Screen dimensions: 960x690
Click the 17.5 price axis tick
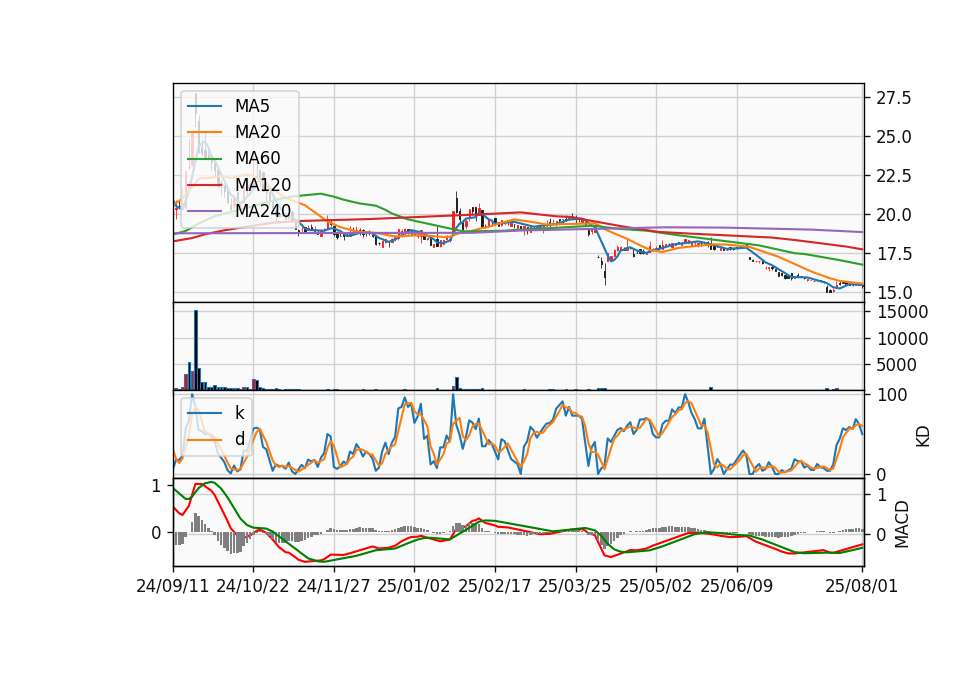point(893,254)
